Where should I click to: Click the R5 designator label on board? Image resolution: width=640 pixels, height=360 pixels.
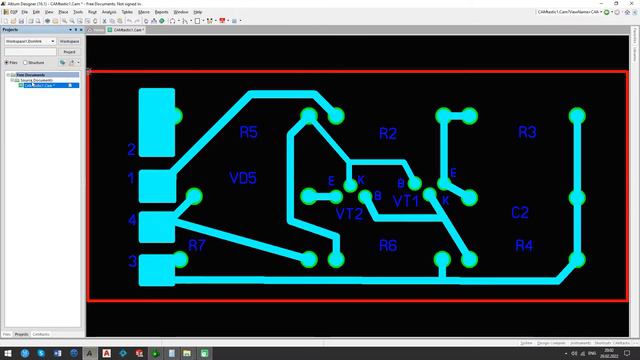point(249,132)
